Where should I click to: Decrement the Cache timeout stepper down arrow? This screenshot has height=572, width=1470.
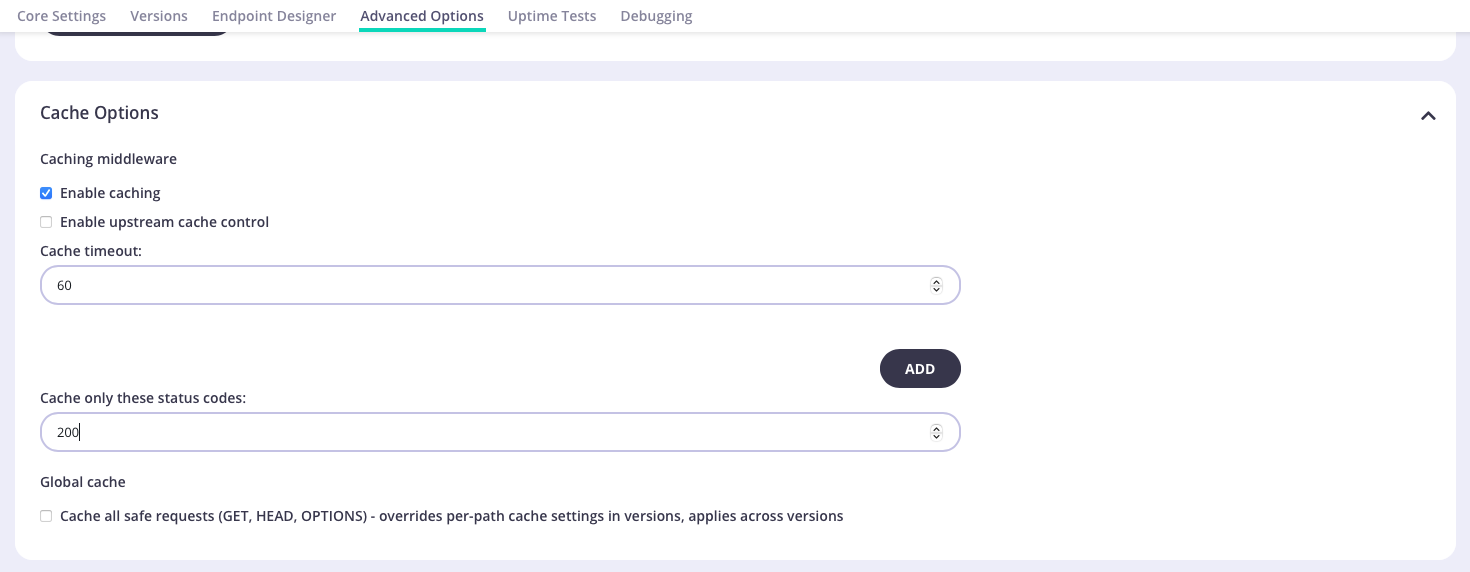[x=936, y=290]
